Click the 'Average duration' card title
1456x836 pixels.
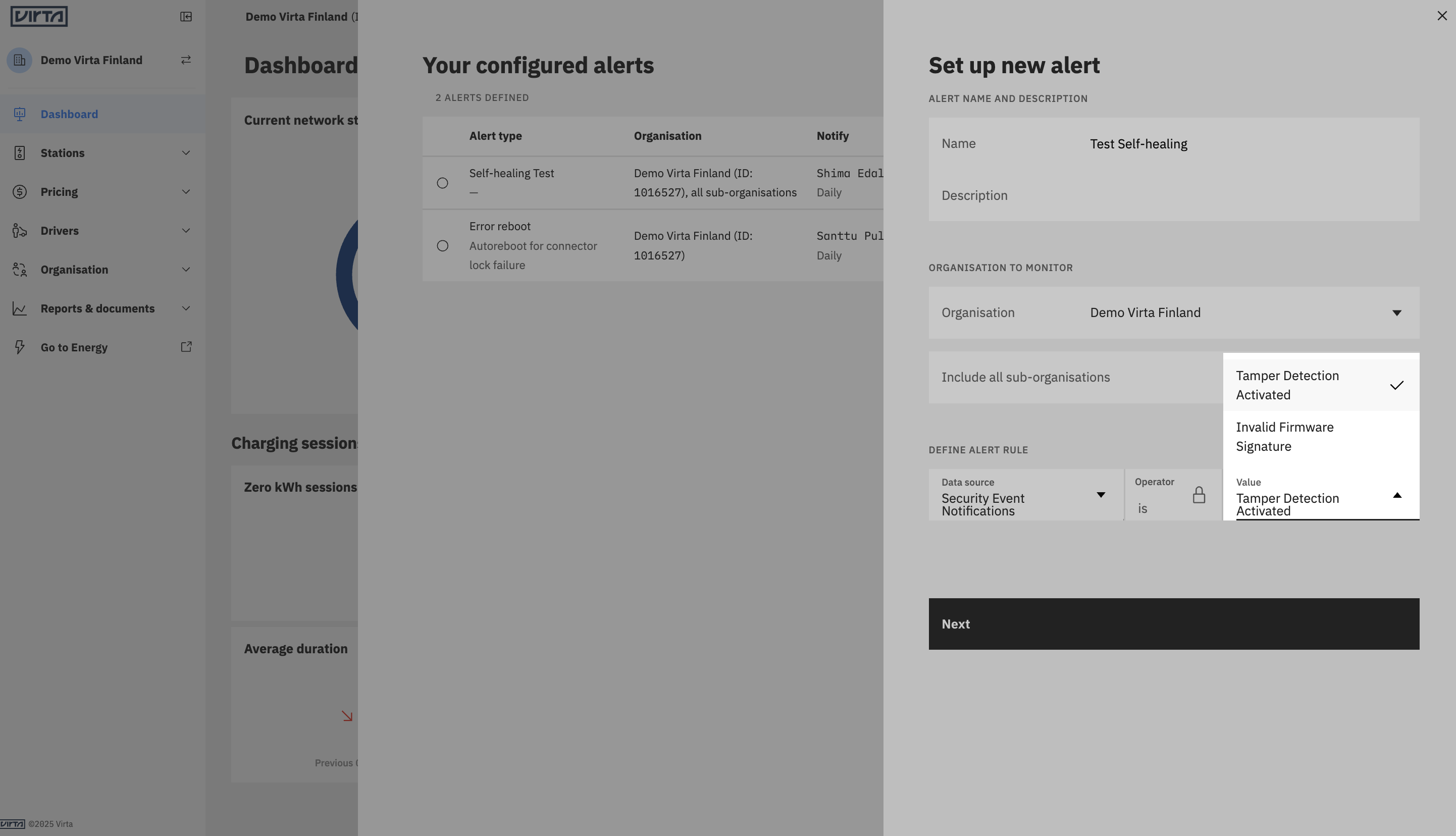click(296, 649)
